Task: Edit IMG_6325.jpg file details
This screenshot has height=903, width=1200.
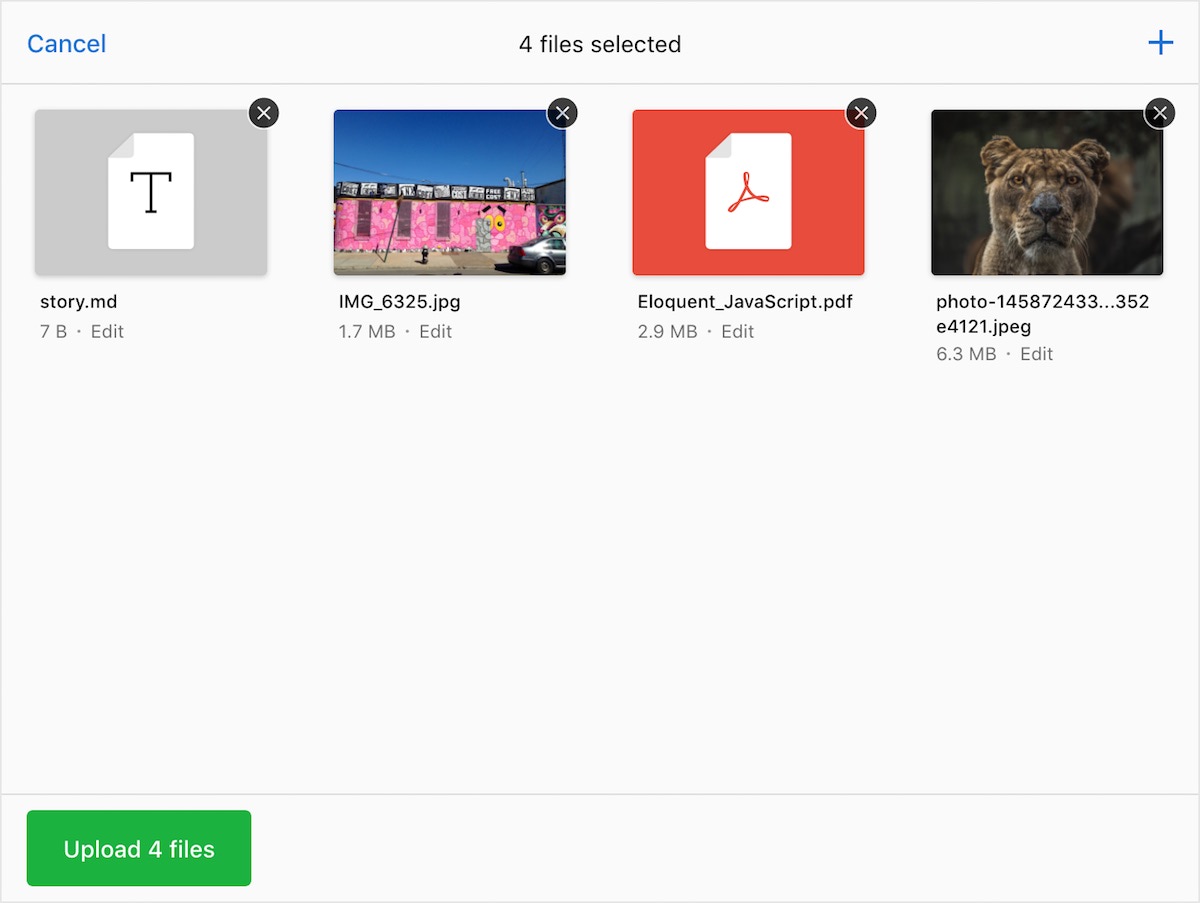Action: tap(436, 332)
